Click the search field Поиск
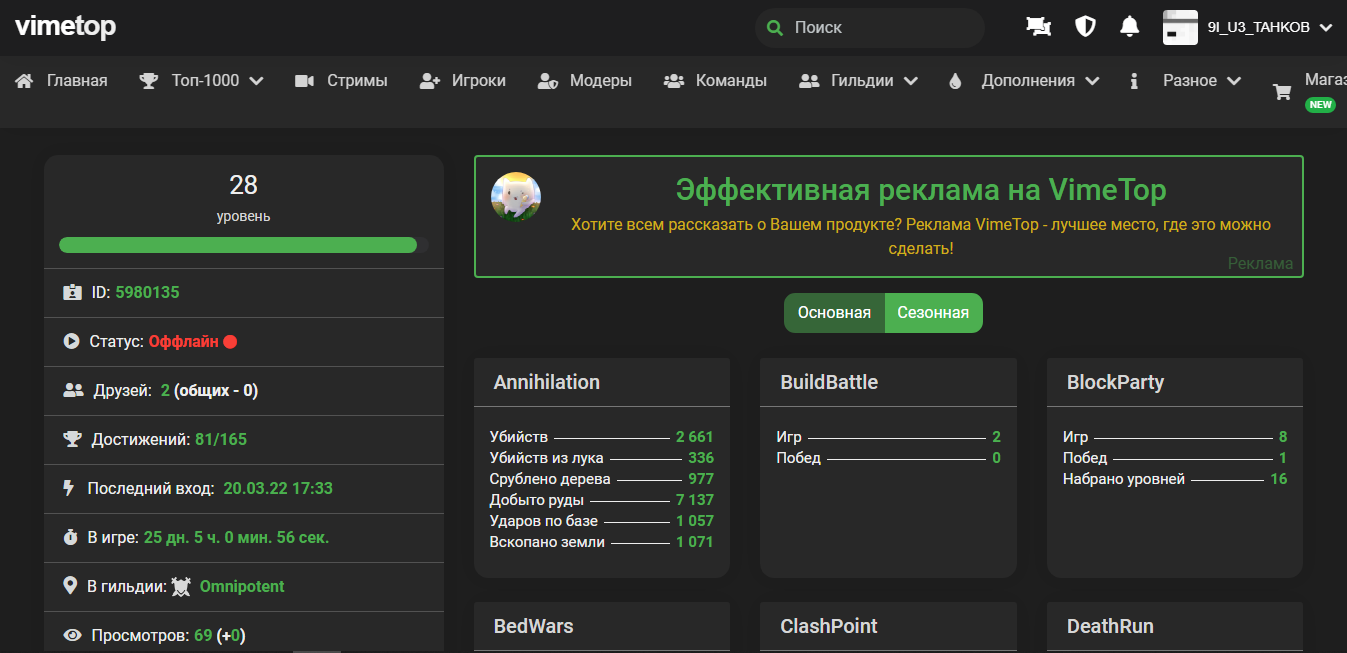This screenshot has height=653, width=1347. (x=870, y=28)
